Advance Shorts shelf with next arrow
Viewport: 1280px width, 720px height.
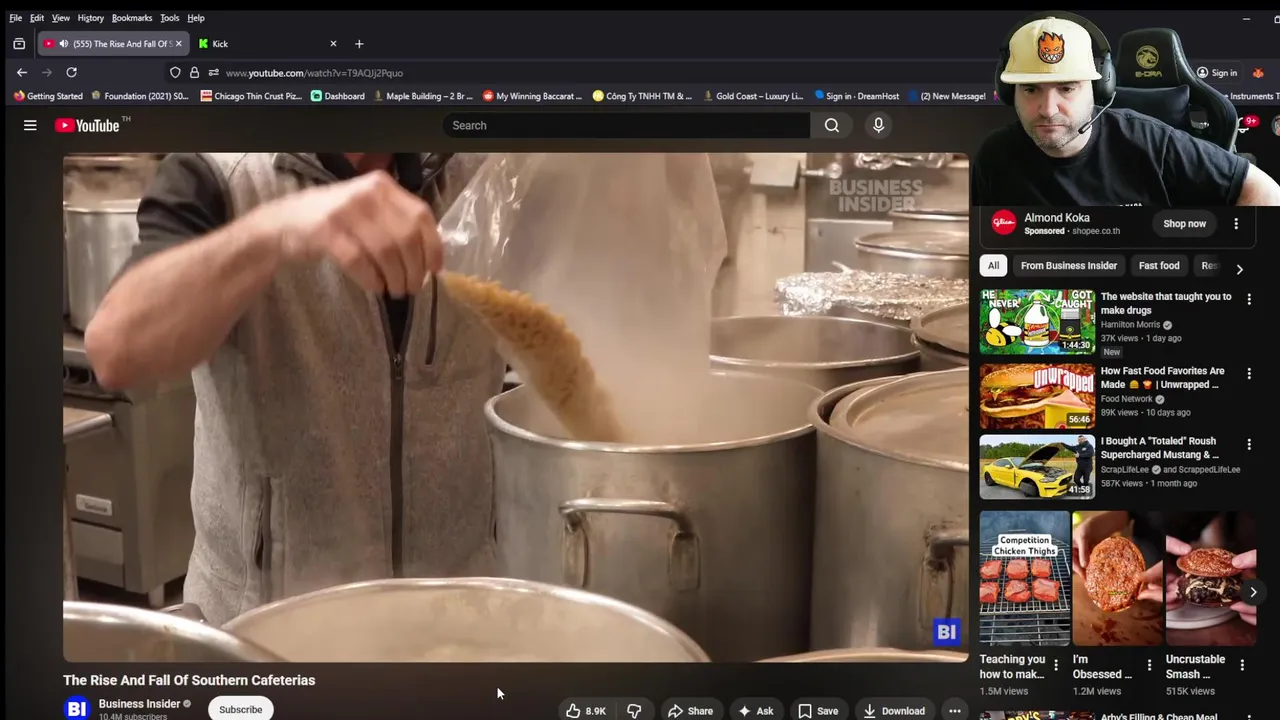coord(1252,592)
